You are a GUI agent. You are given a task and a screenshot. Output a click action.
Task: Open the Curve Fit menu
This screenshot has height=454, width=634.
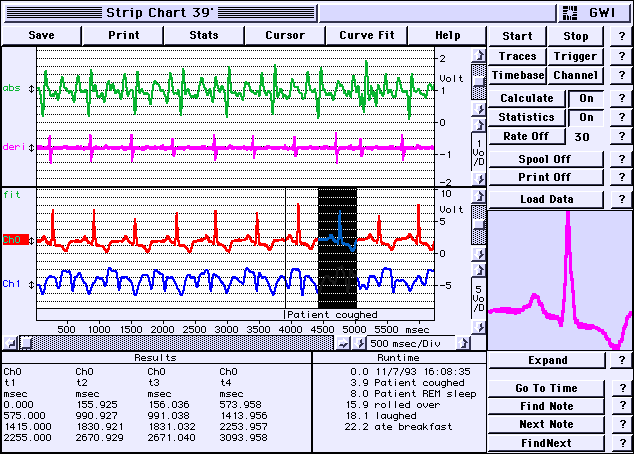tap(367, 34)
